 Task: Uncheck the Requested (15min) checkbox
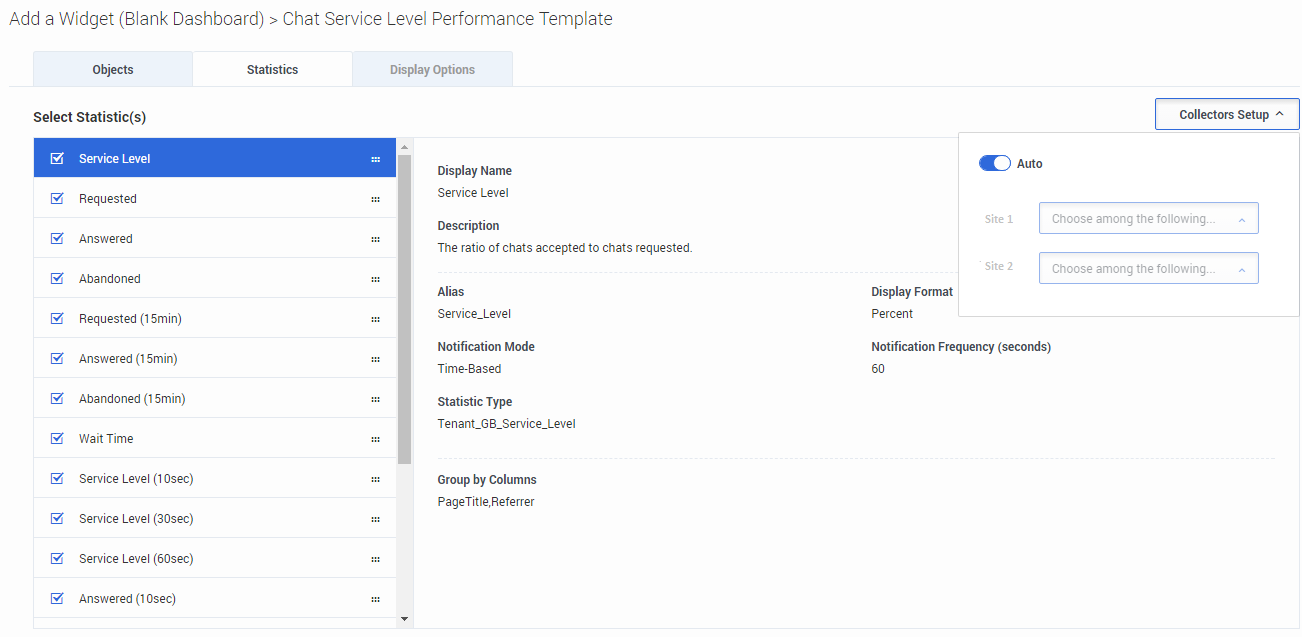pyautogui.click(x=57, y=318)
